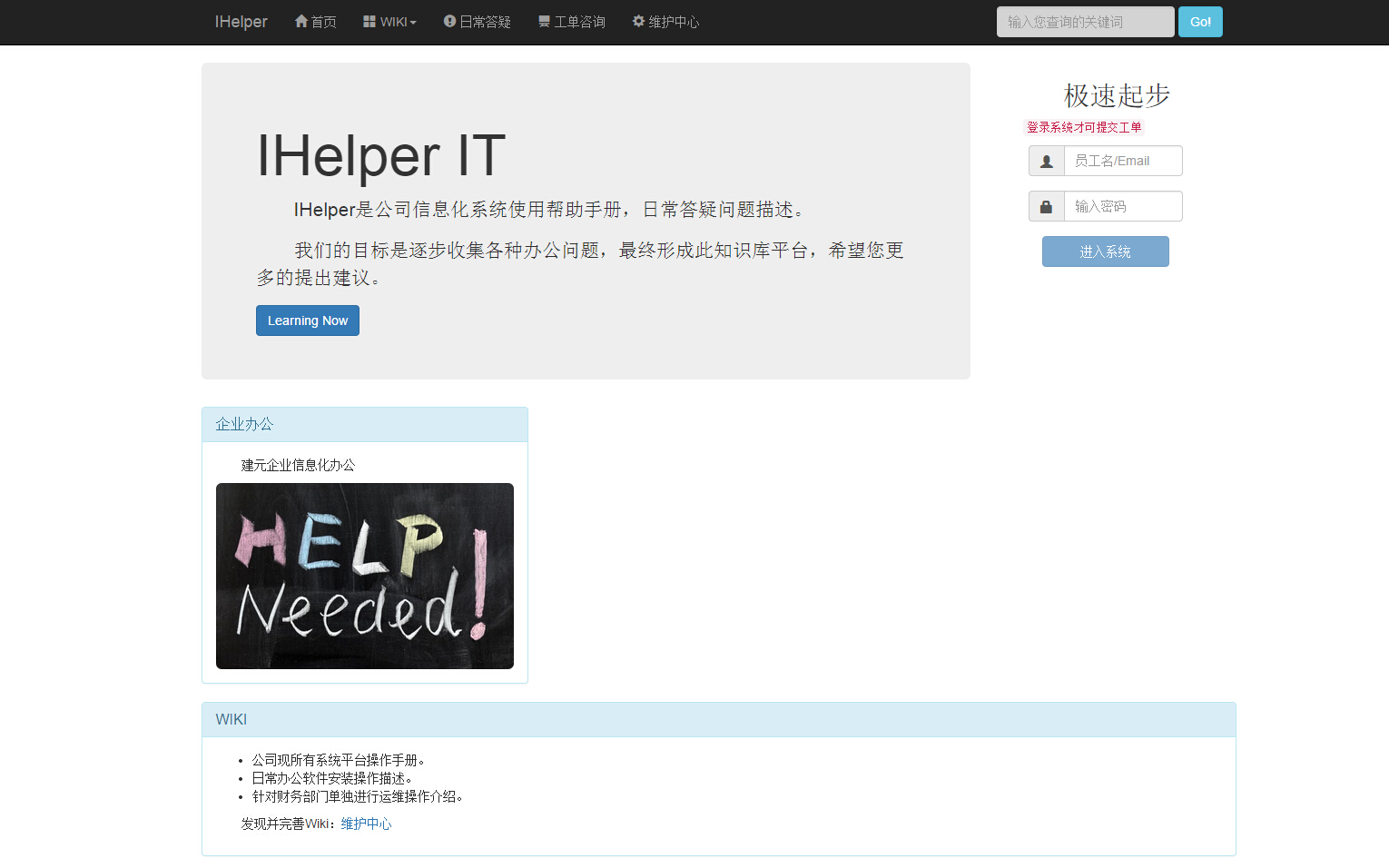Screen dimensions: 1389x868
Task: Expand the WIKI dropdown caret
Action: 413,23
